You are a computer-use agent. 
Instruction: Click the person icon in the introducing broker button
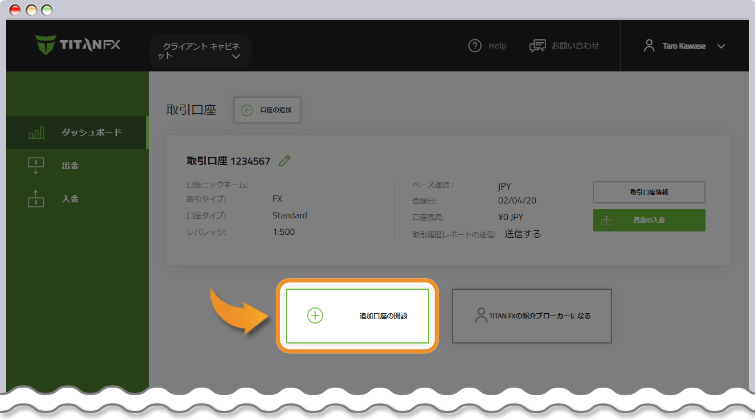481,315
